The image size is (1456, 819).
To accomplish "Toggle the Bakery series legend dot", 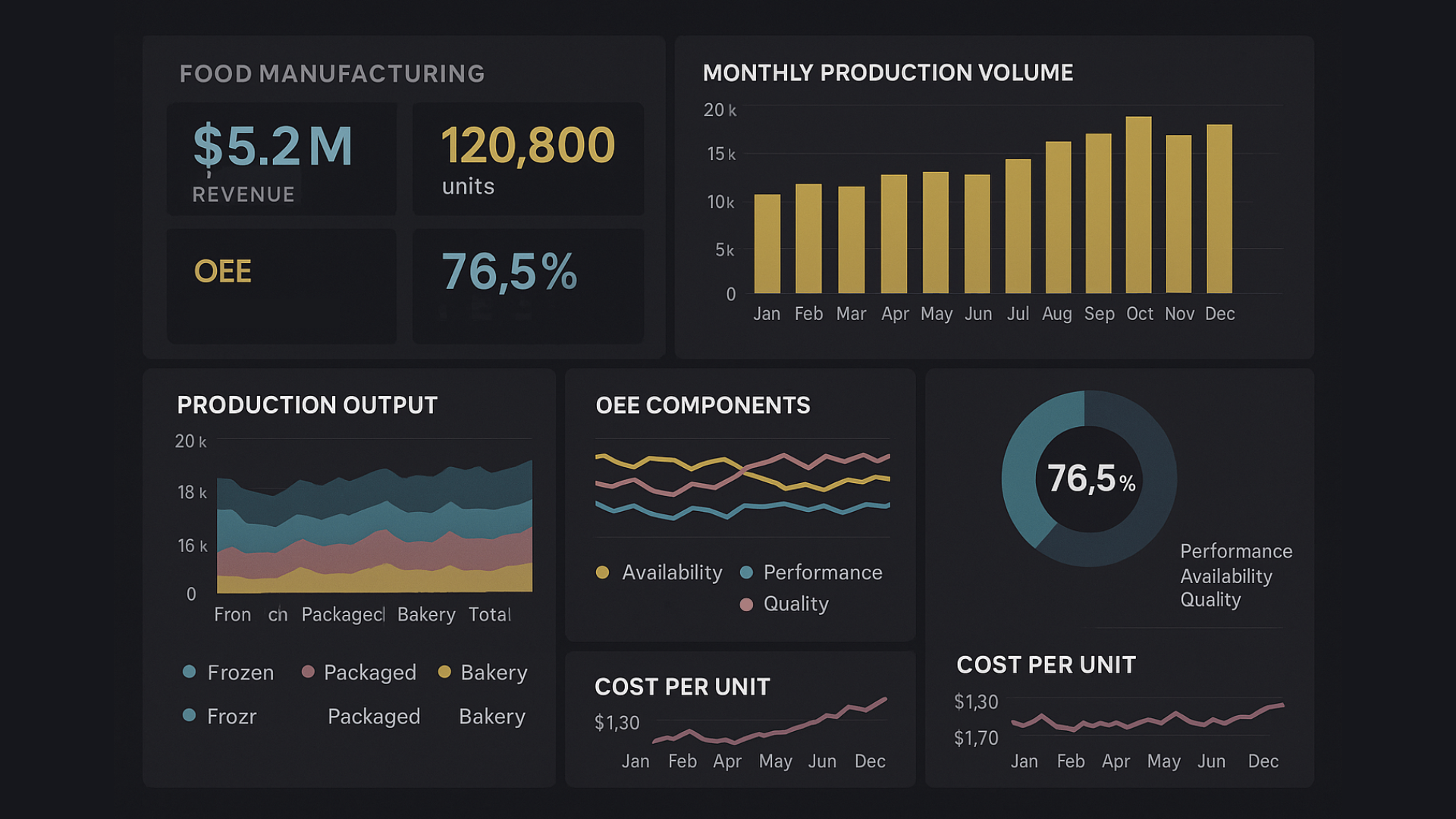I will (445, 672).
